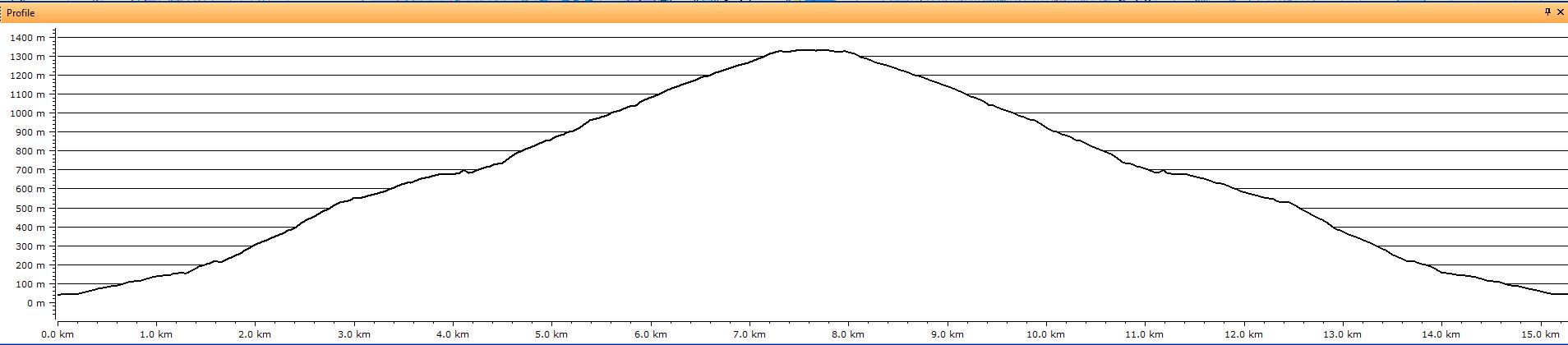
Task: Select the 700 m elevation axis label
Action: 30,171
